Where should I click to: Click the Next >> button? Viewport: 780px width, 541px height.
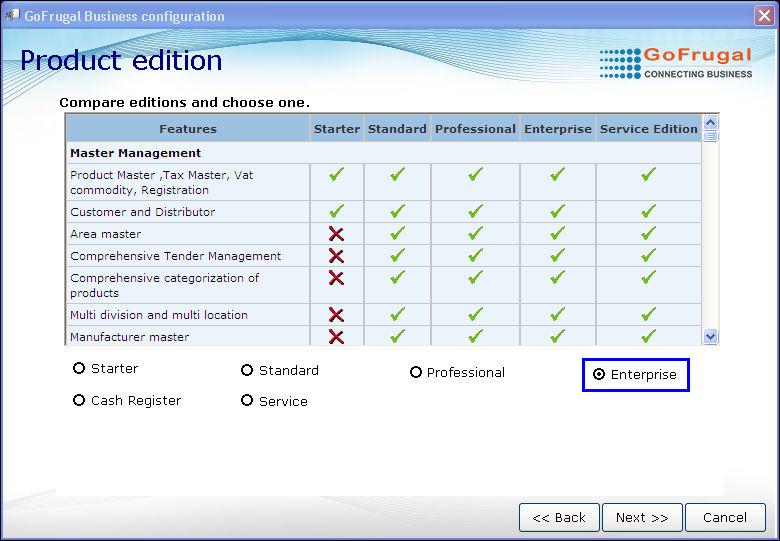pos(642,518)
